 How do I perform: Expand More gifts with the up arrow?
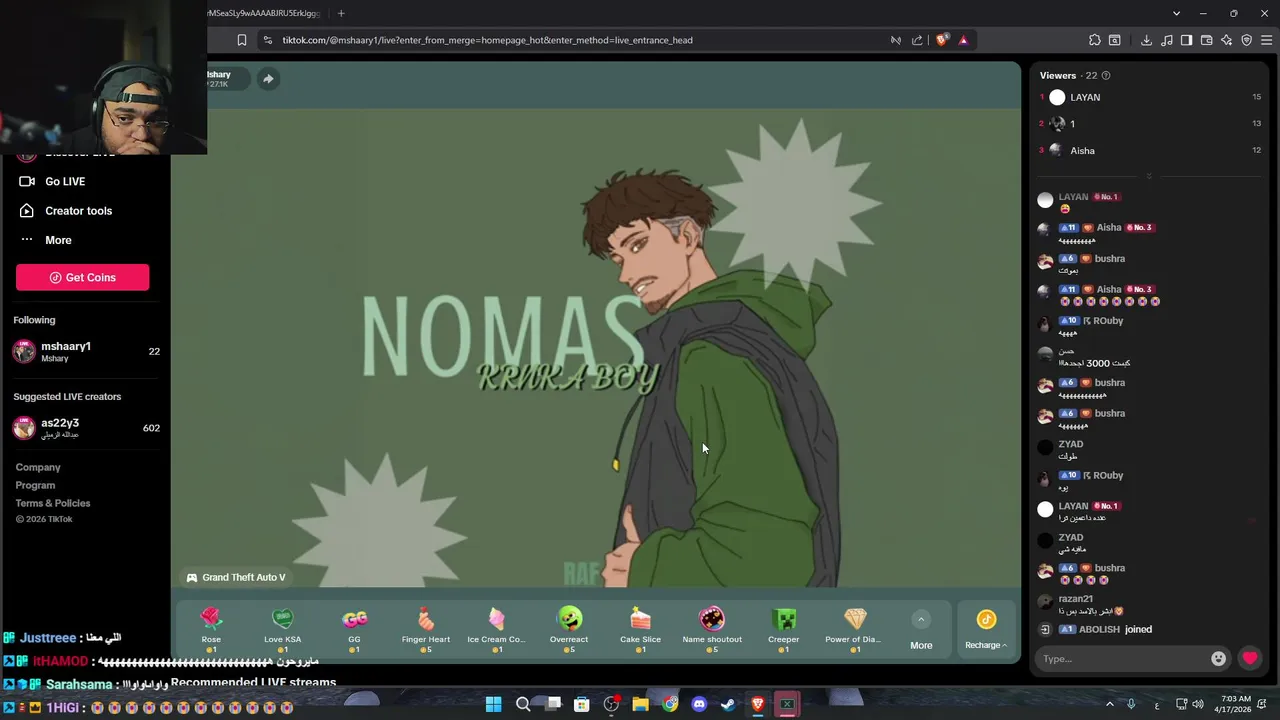(x=921, y=620)
